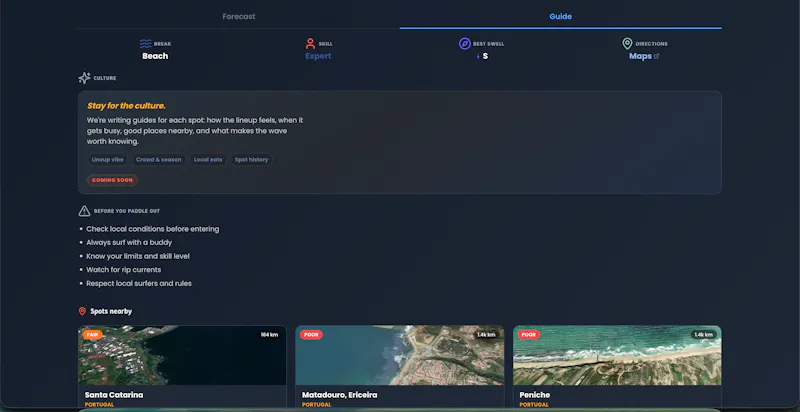Click the S swell direction value
Screen dimensions: 800x412
click(485, 56)
